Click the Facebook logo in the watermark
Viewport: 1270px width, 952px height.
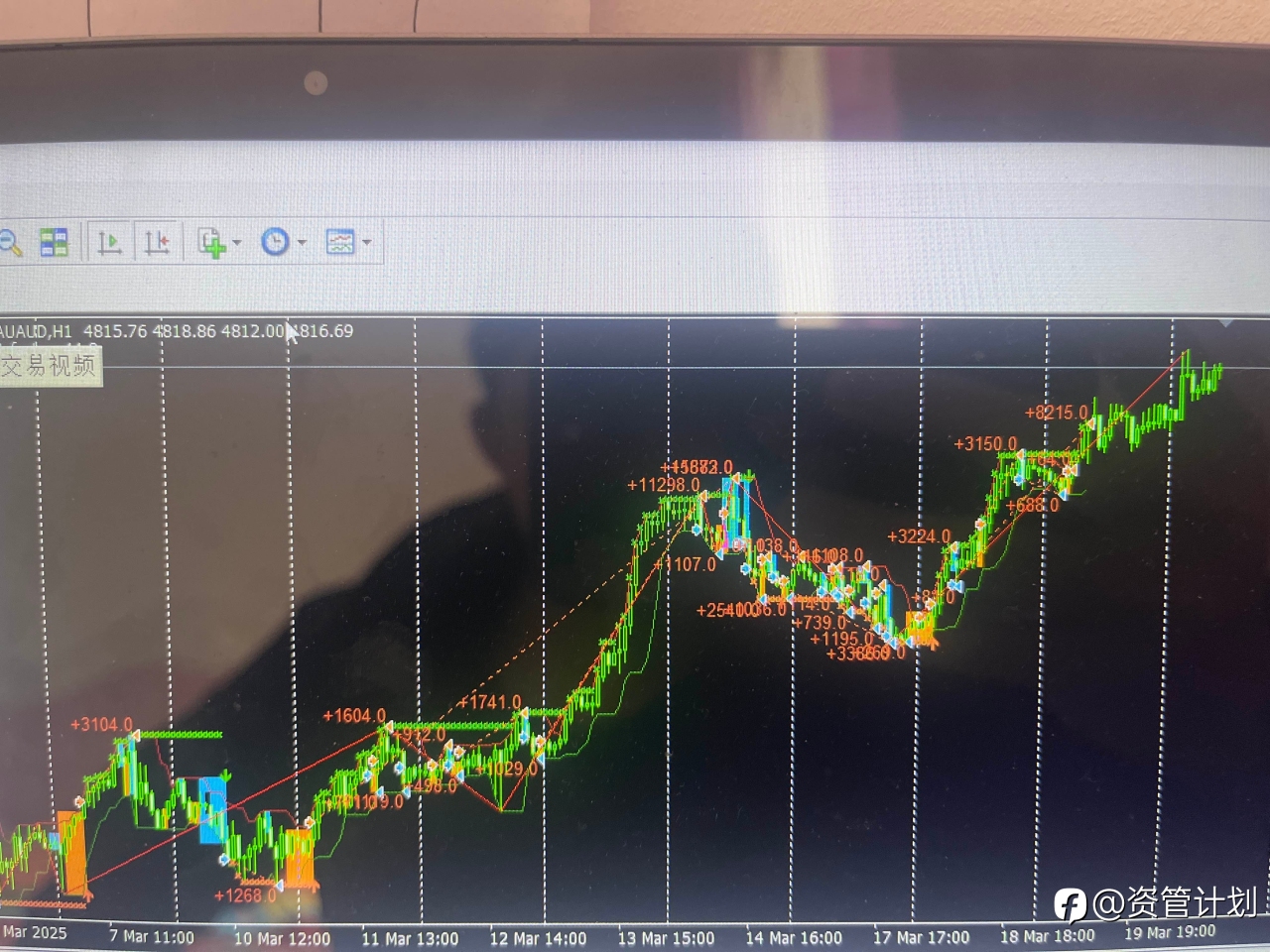click(1070, 904)
